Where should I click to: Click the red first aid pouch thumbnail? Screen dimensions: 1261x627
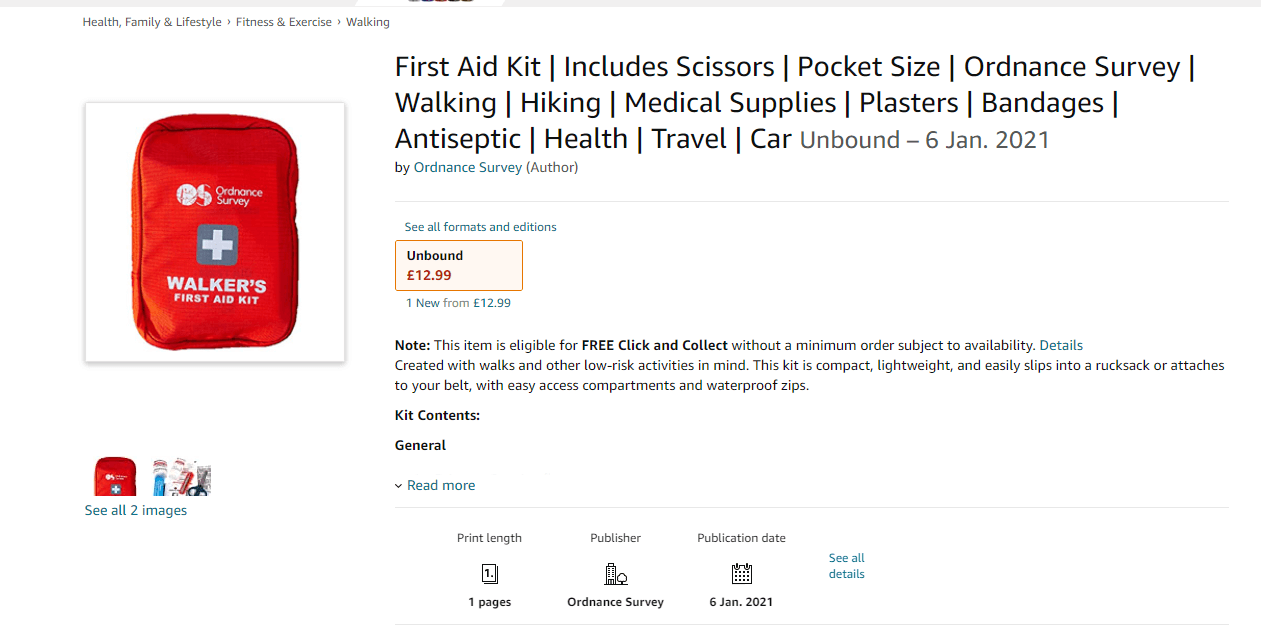click(114, 476)
